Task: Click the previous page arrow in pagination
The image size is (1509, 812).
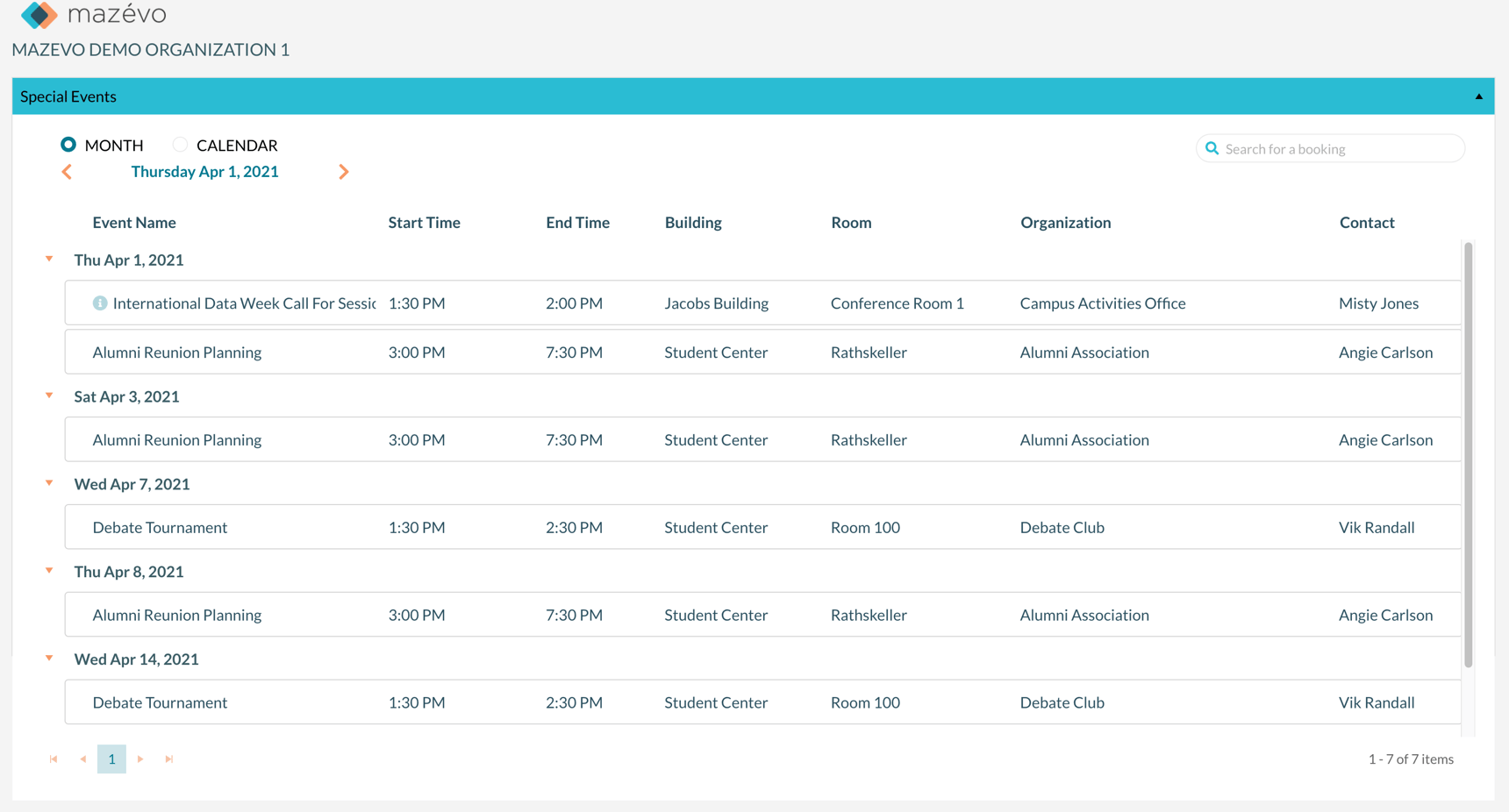Action: point(82,759)
